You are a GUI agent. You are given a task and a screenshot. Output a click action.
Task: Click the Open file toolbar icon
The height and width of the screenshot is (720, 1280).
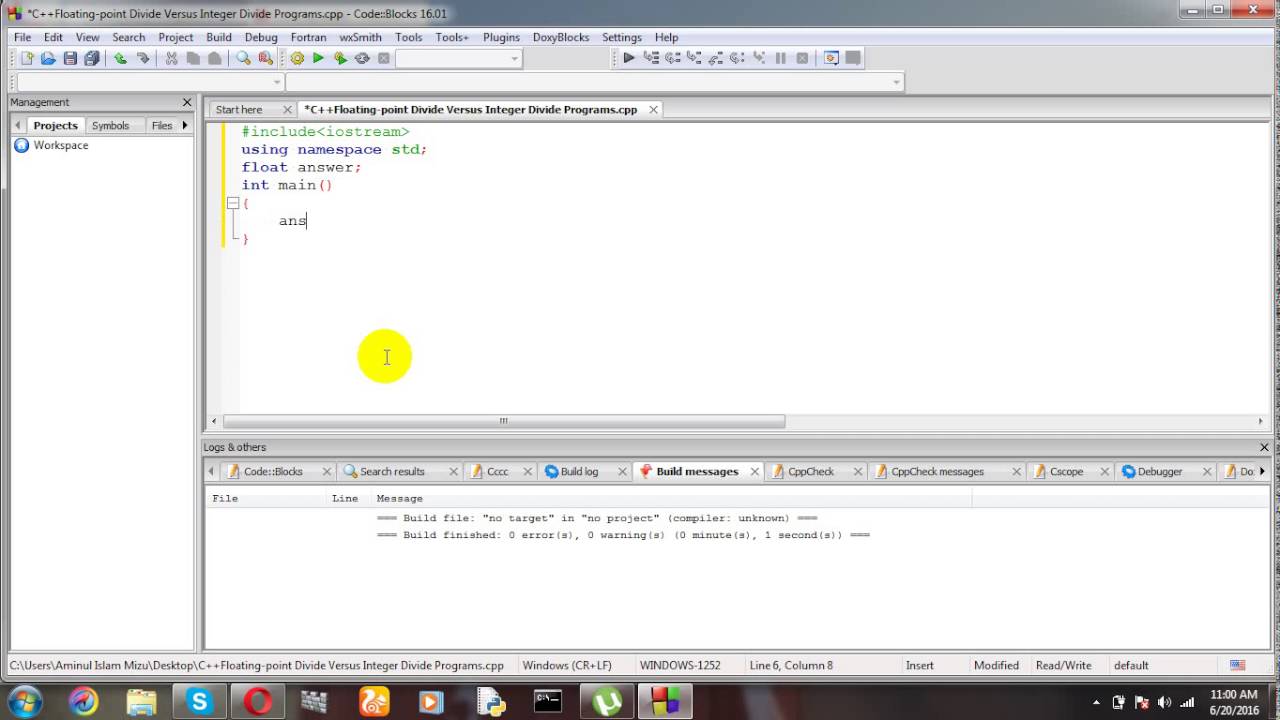click(x=48, y=58)
